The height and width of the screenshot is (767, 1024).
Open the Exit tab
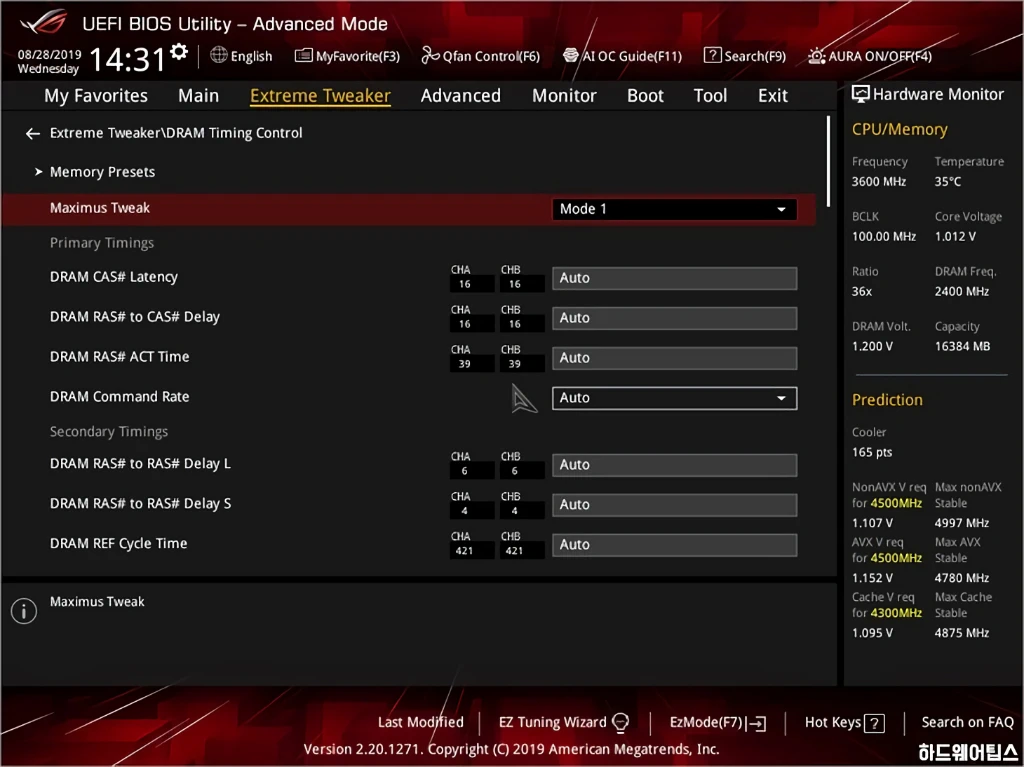773,95
